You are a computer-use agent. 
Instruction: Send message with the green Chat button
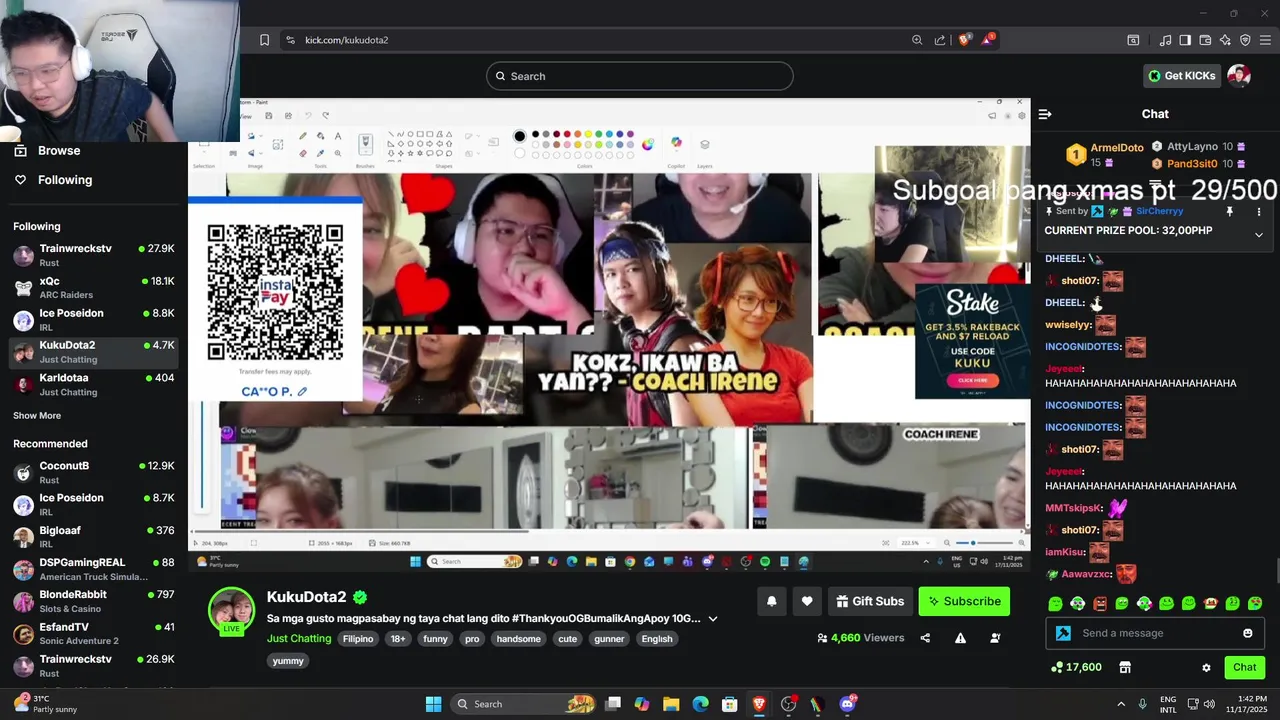coord(1245,667)
